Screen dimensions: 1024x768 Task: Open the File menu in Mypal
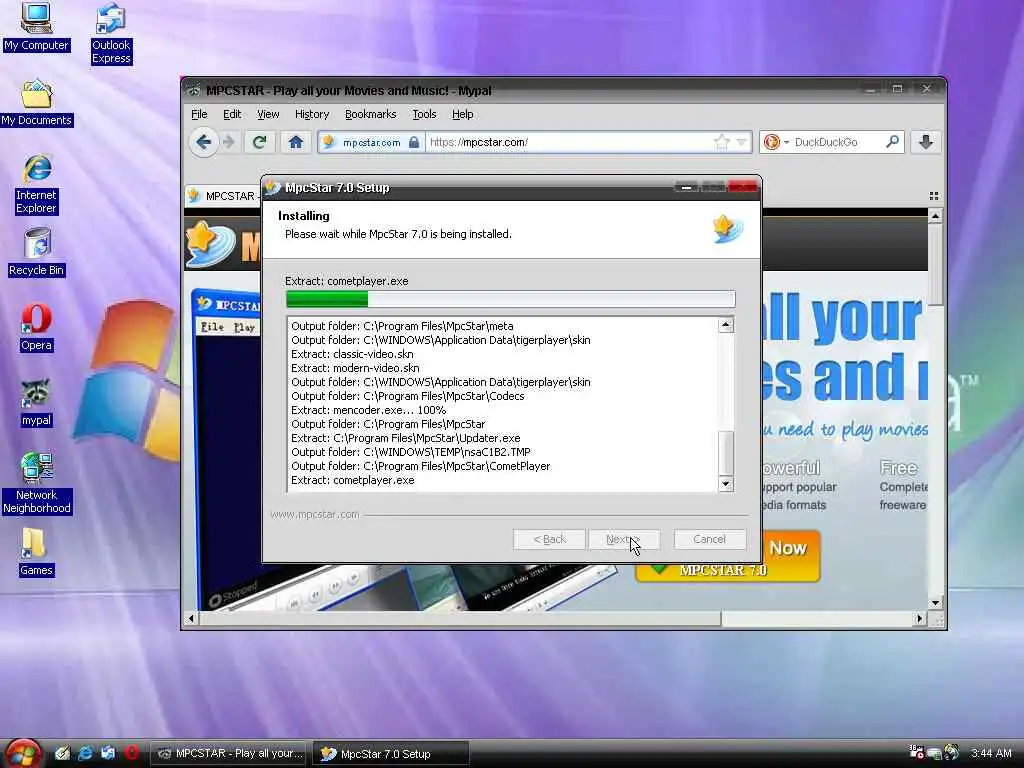click(x=199, y=114)
